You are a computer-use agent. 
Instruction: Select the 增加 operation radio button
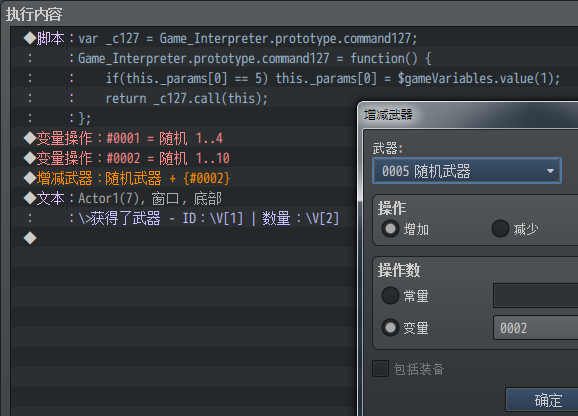point(390,229)
